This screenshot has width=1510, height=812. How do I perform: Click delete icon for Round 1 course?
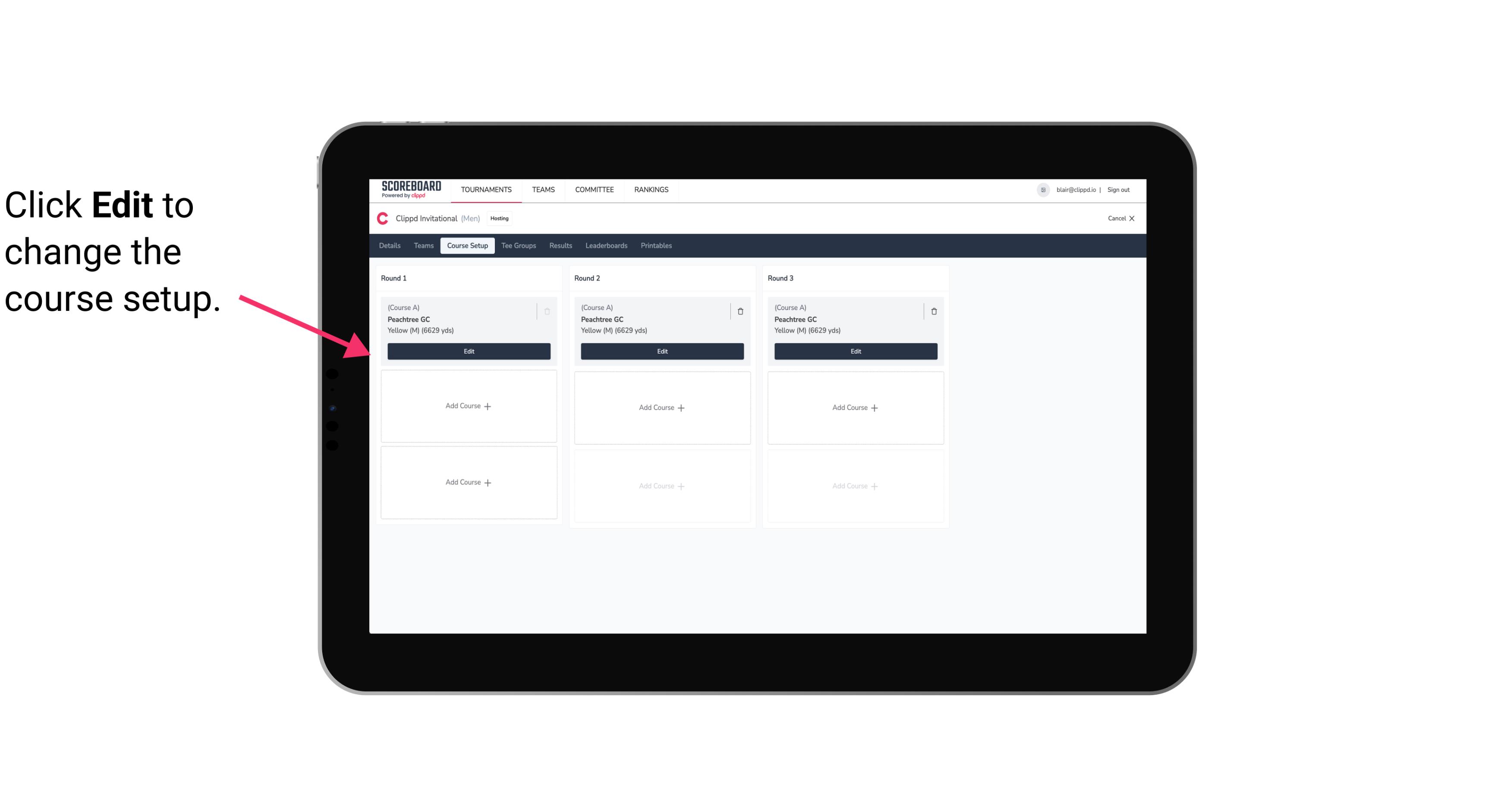[548, 310]
